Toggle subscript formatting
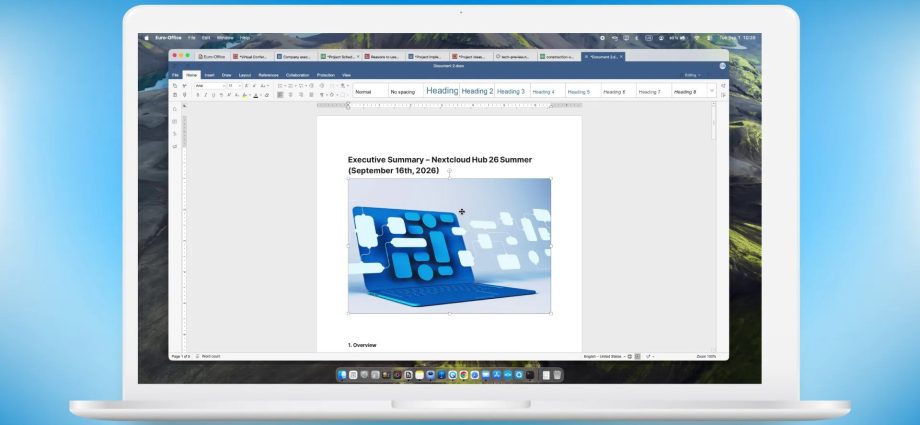This screenshot has width=920, height=425. [x=236, y=95]
